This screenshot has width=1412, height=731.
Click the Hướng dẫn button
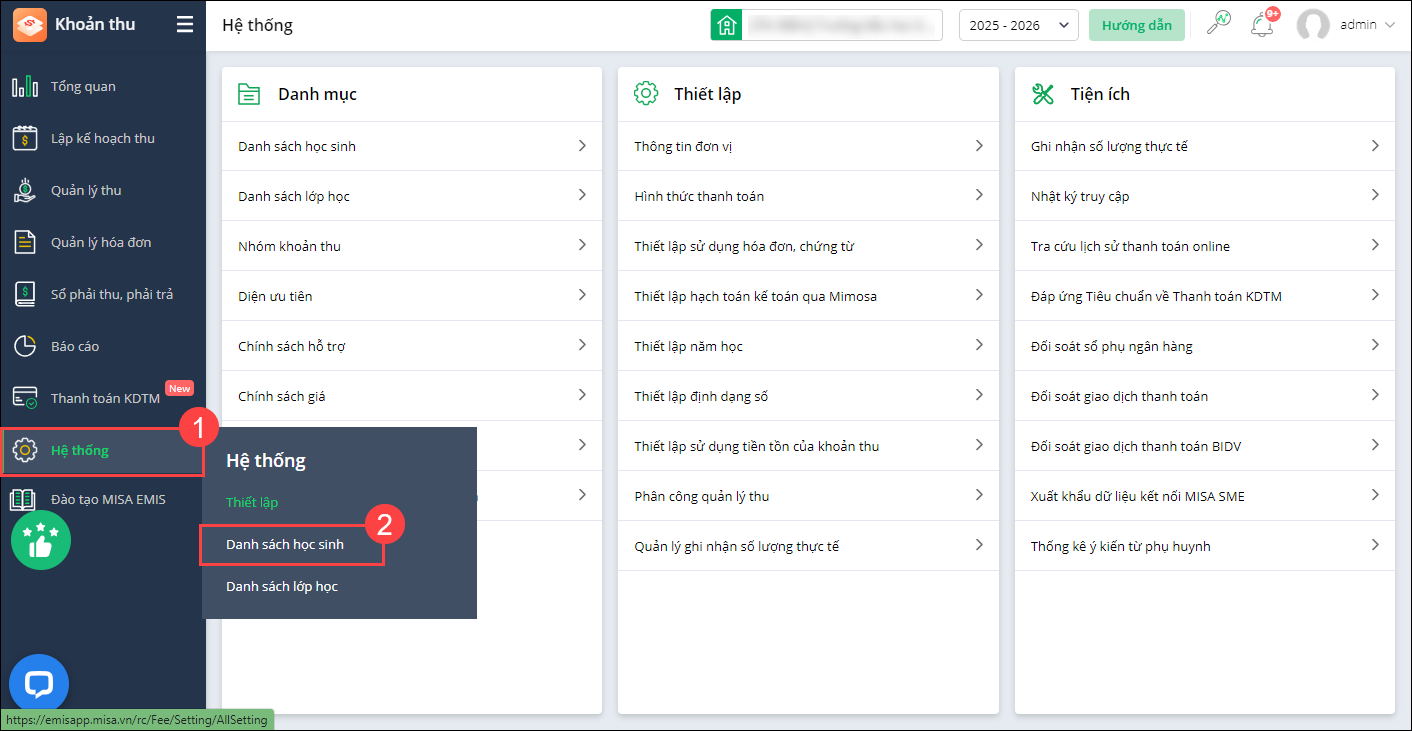1137,25
